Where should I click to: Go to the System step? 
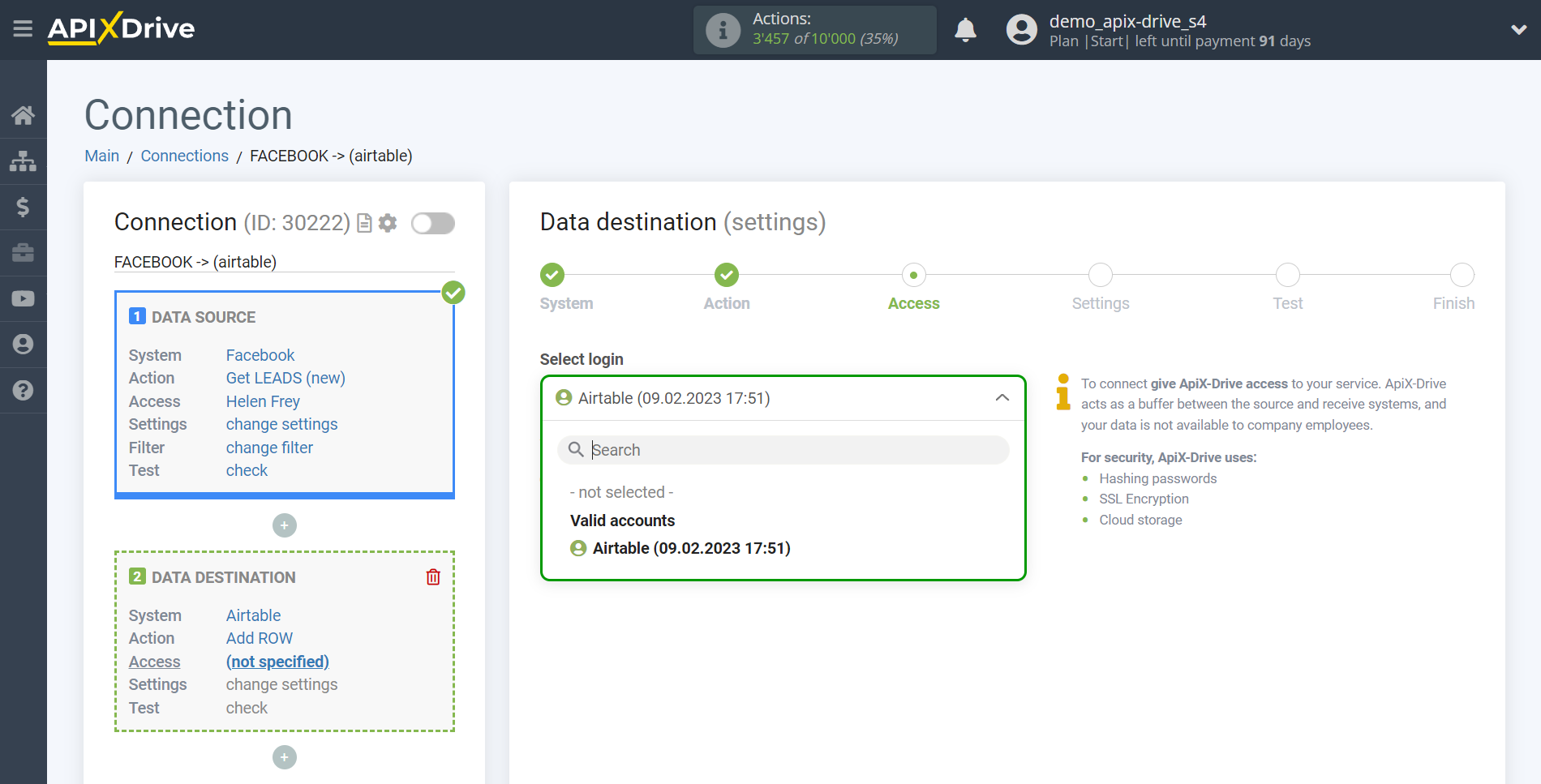[552, 275]
